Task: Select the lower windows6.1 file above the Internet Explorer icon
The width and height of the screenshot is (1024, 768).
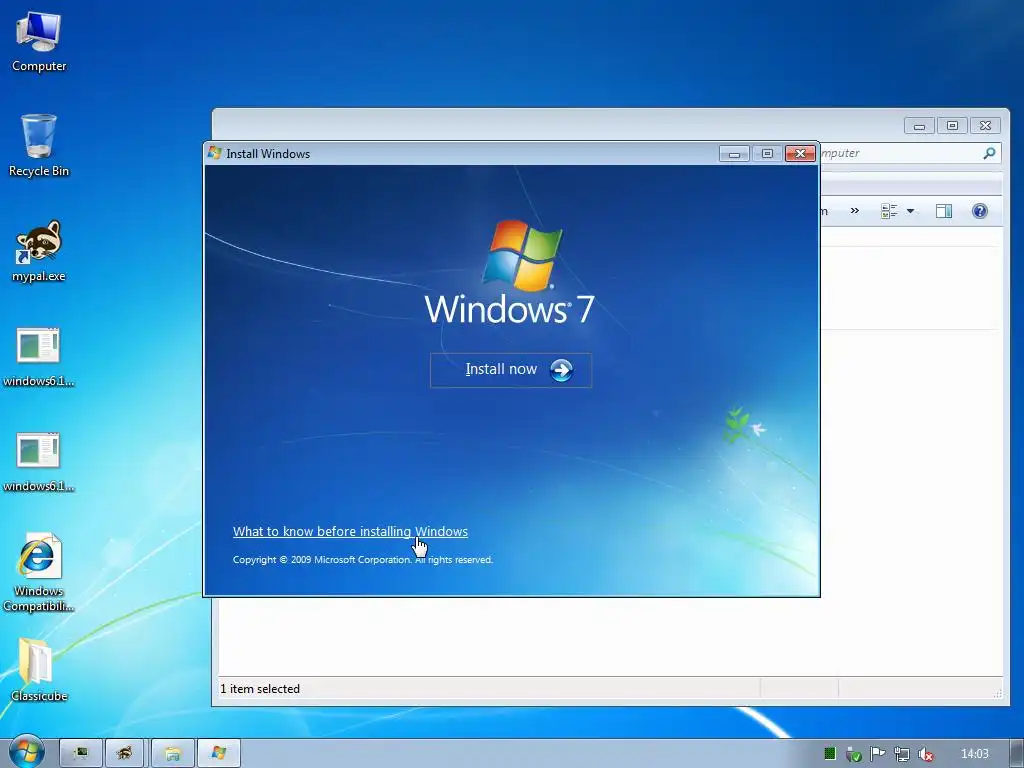Action: [39, 462]
